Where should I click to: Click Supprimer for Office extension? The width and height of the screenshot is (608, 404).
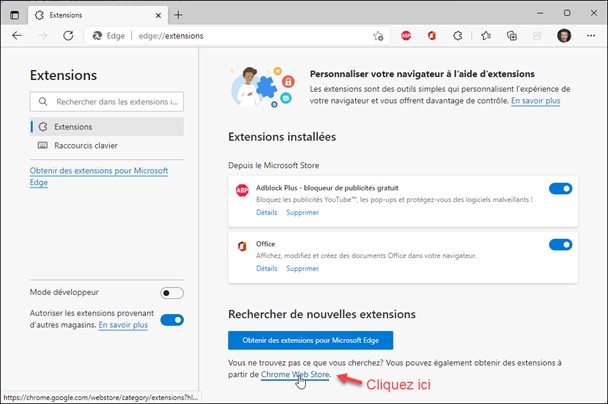302,268
